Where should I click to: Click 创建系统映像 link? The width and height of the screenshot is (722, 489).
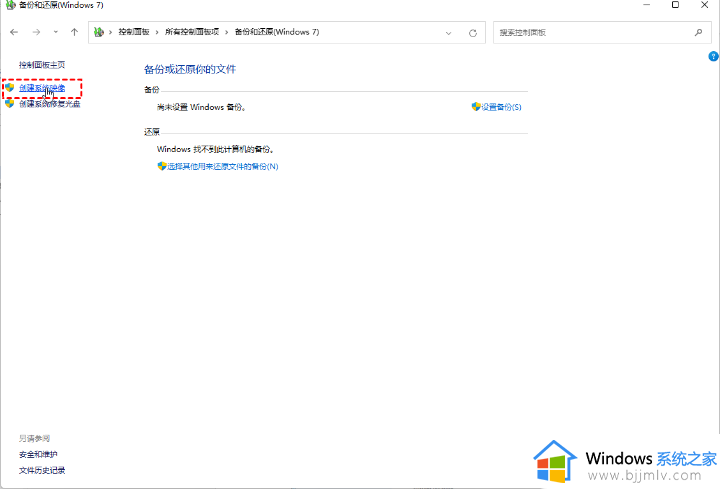[x=42, y=88]
